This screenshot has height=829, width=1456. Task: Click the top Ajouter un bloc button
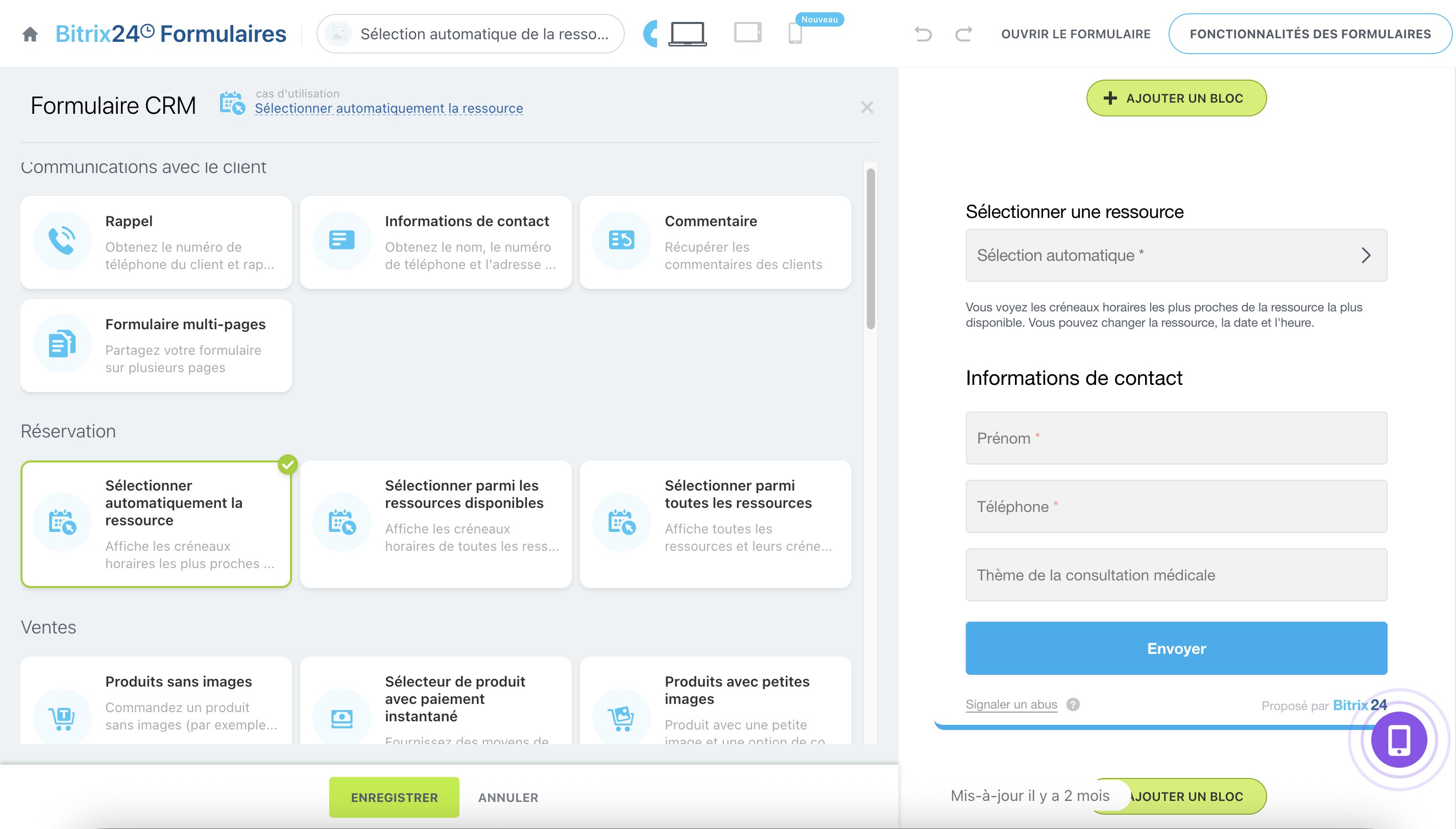tap(1176, 98)
